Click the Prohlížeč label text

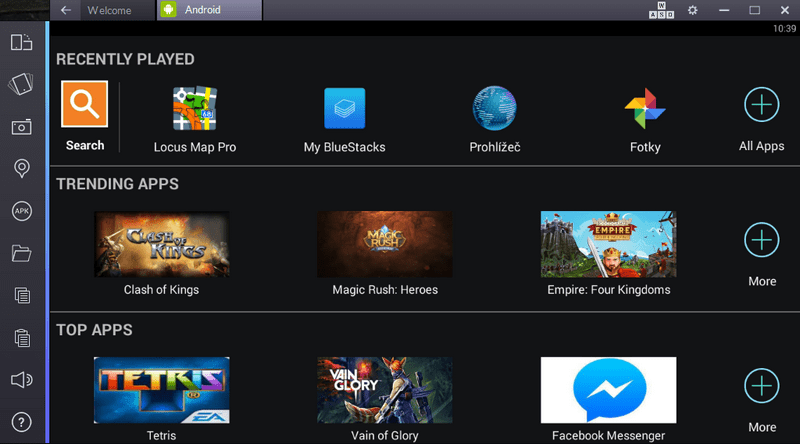pyautogui.click(x=494, y=147)
